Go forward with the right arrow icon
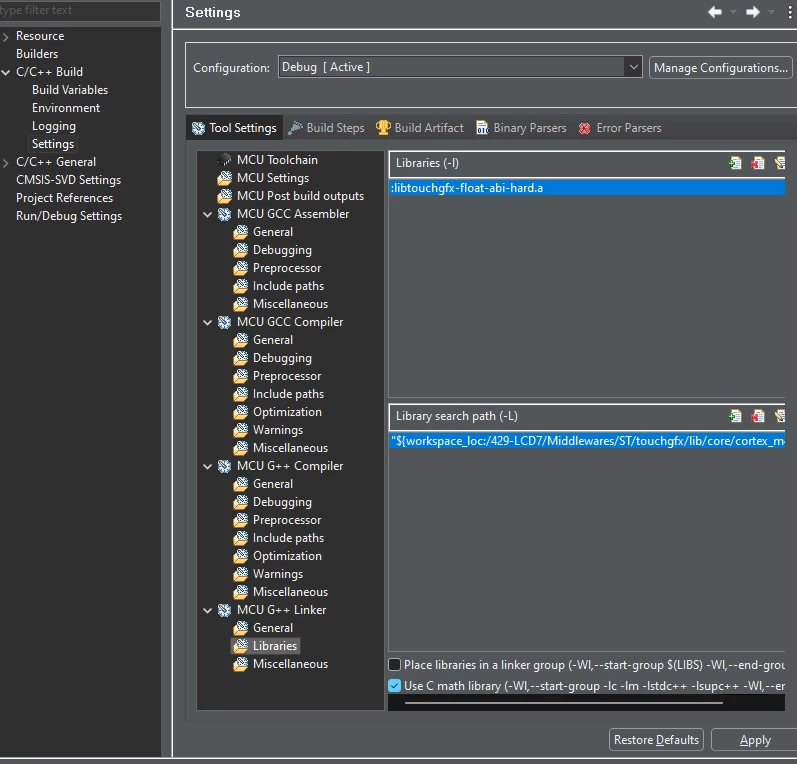The width and height of the screenshot is (797, 764). (x=753, y=12)
